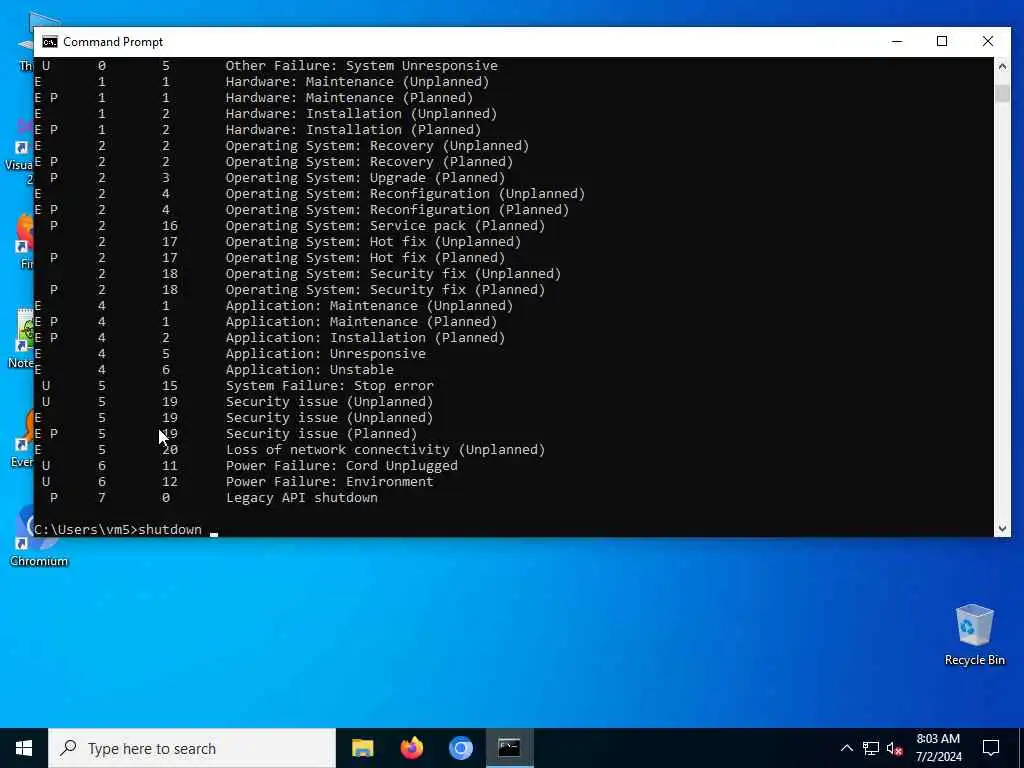Click 'Hardware: Maintenance (Unplanned)' text
This screenshot has width=1024, height=768.
(x=357, y=82)
